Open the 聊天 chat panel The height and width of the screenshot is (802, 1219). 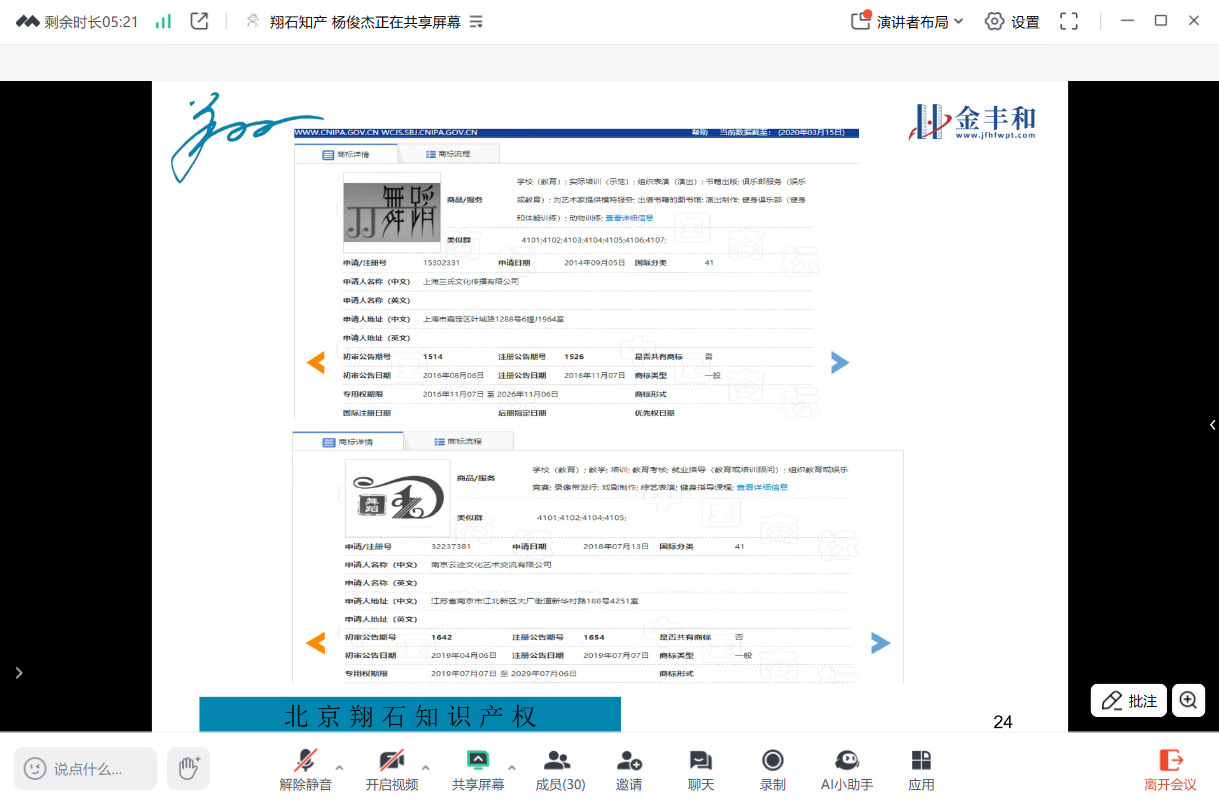701,769
